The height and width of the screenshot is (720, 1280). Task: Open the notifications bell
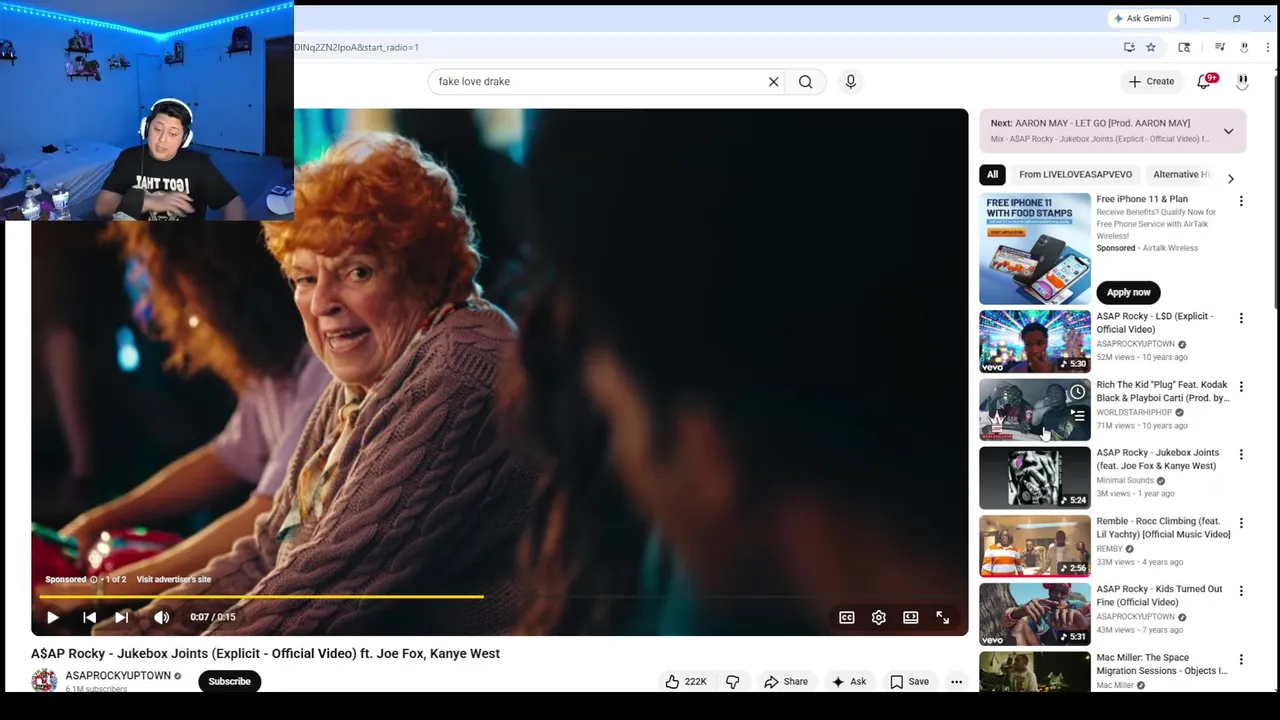coord(1204,81)
